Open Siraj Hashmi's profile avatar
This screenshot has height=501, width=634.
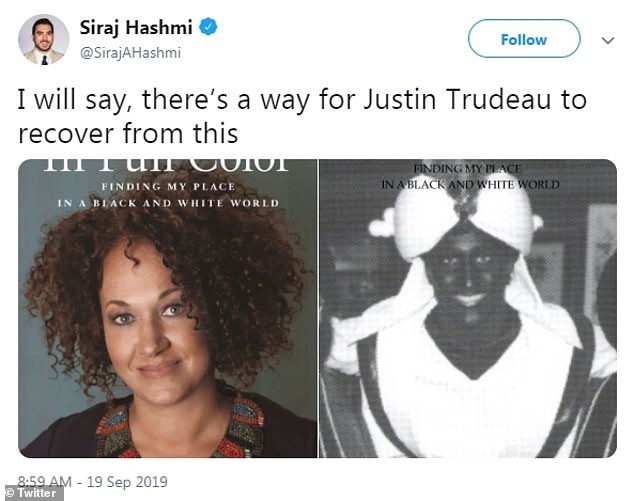coord(44,39)
